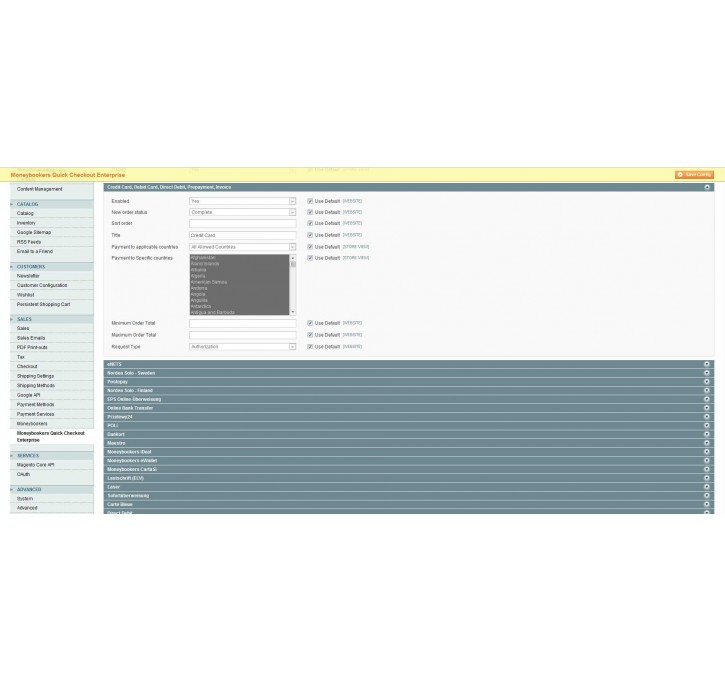
Task: Expand the Dankort section arrow icon
Action: 707,435
